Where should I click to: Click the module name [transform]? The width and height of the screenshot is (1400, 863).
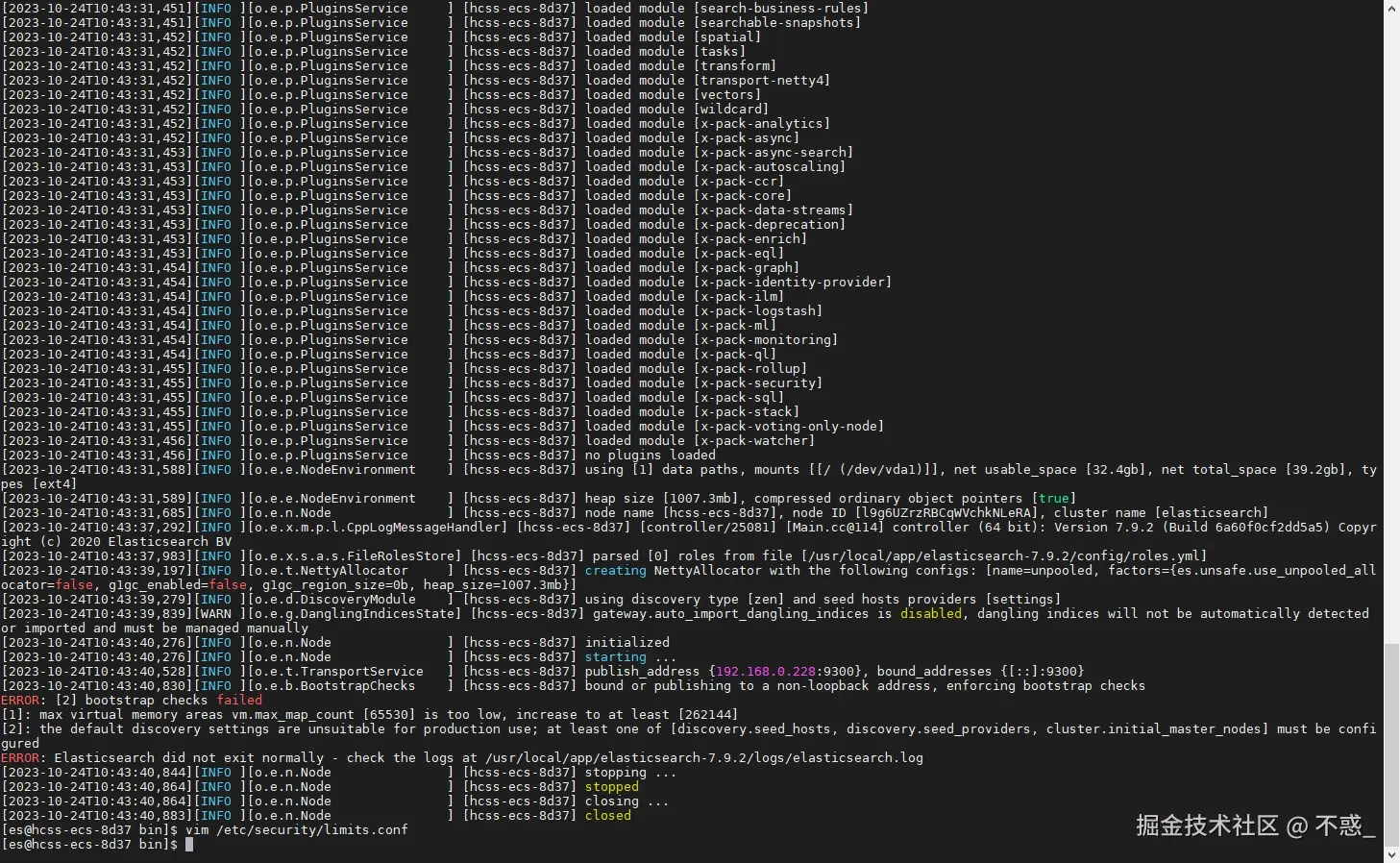coord(734,66)
